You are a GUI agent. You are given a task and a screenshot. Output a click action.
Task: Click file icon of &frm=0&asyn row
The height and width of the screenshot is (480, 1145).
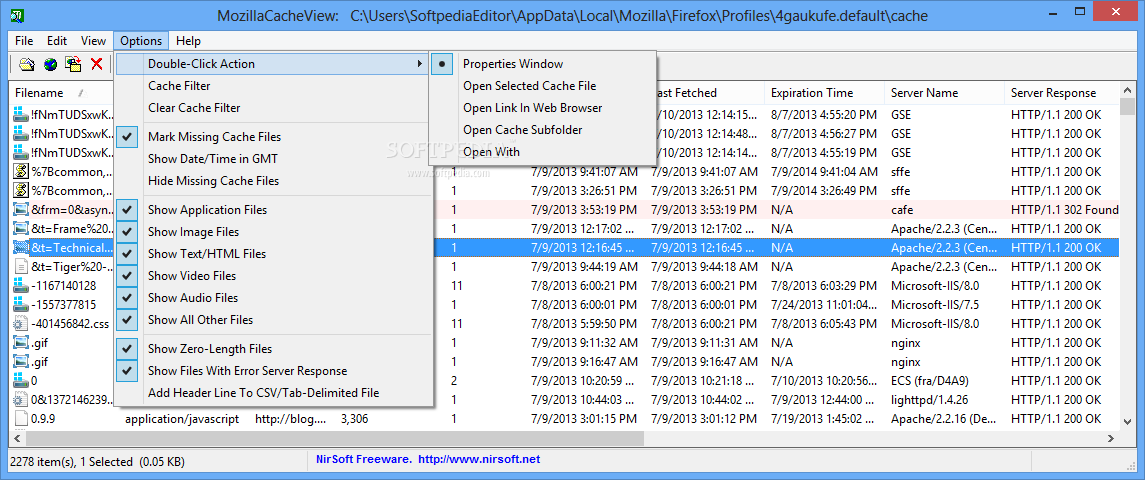tap(21, 210)
